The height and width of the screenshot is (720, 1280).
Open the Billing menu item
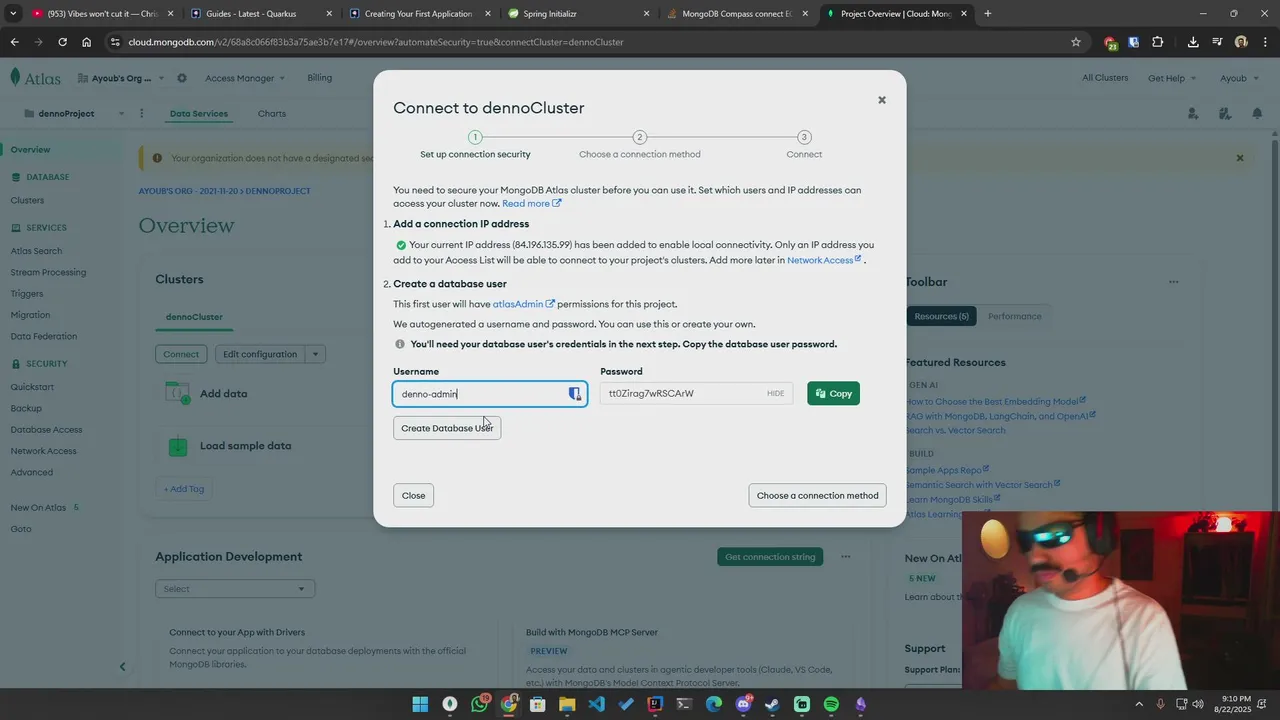click(x=320, y=78)
